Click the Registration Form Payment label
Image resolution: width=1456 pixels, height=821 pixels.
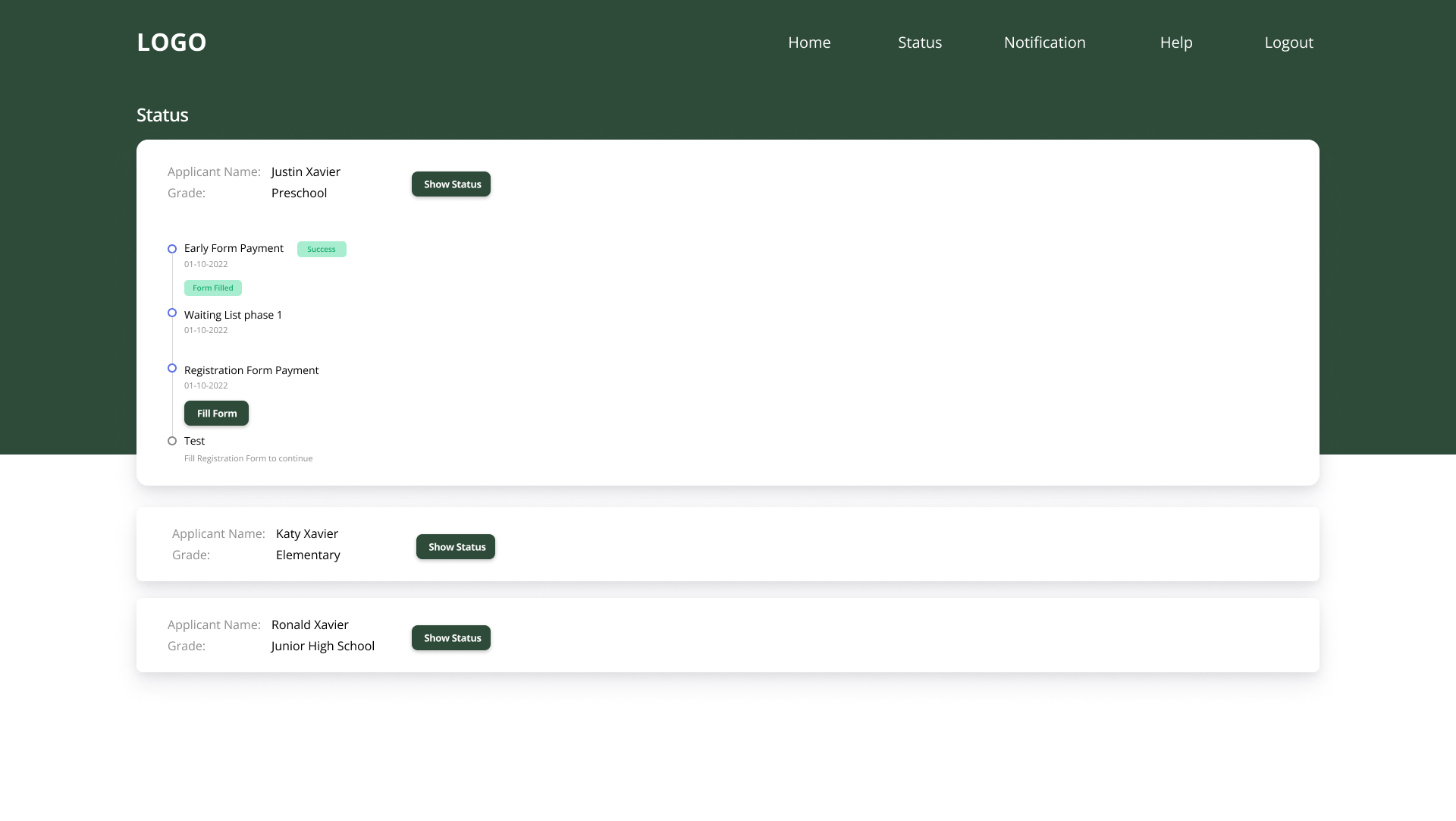point(251,370)
